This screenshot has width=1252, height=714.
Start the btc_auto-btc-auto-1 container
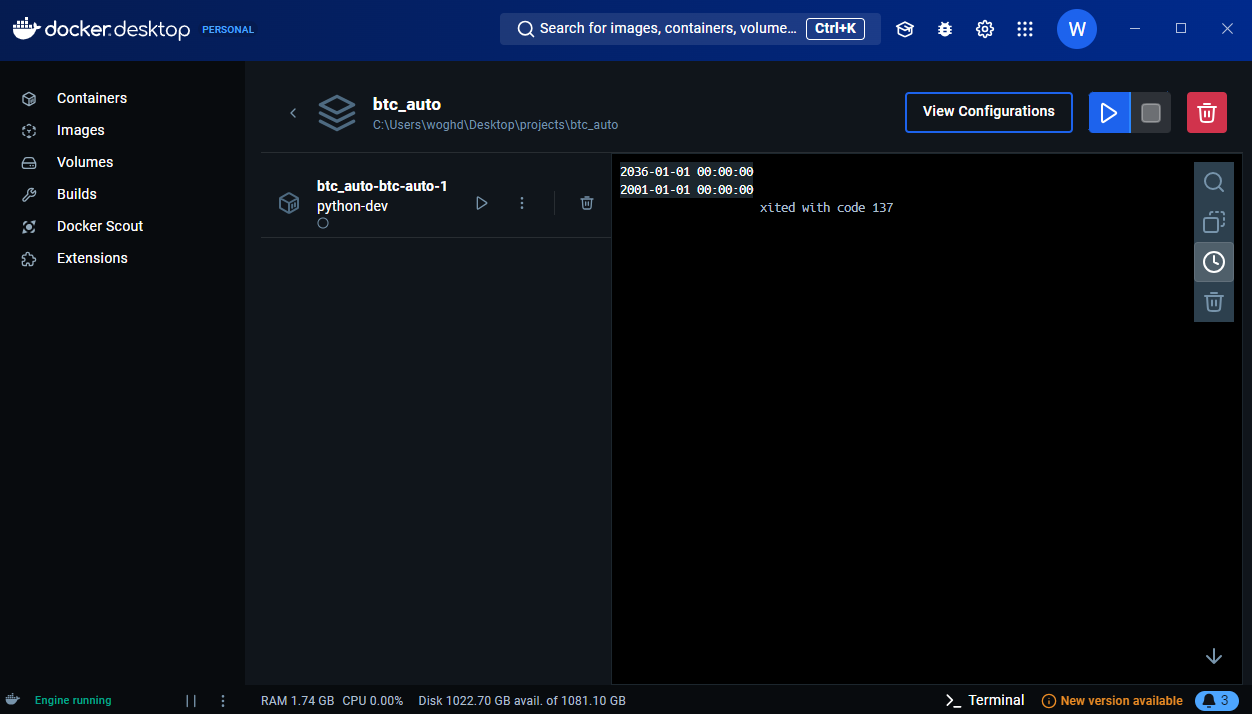[x=482, y=203]
